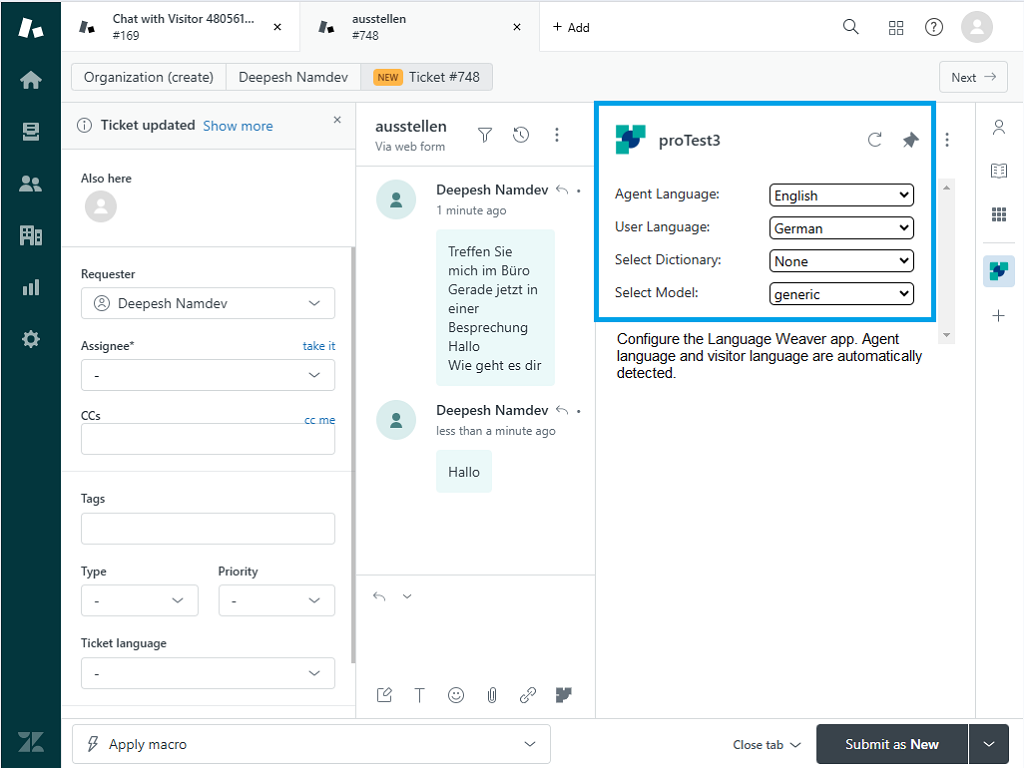Click the Next button
1024x768 pixels.
(x=973, y=77)
